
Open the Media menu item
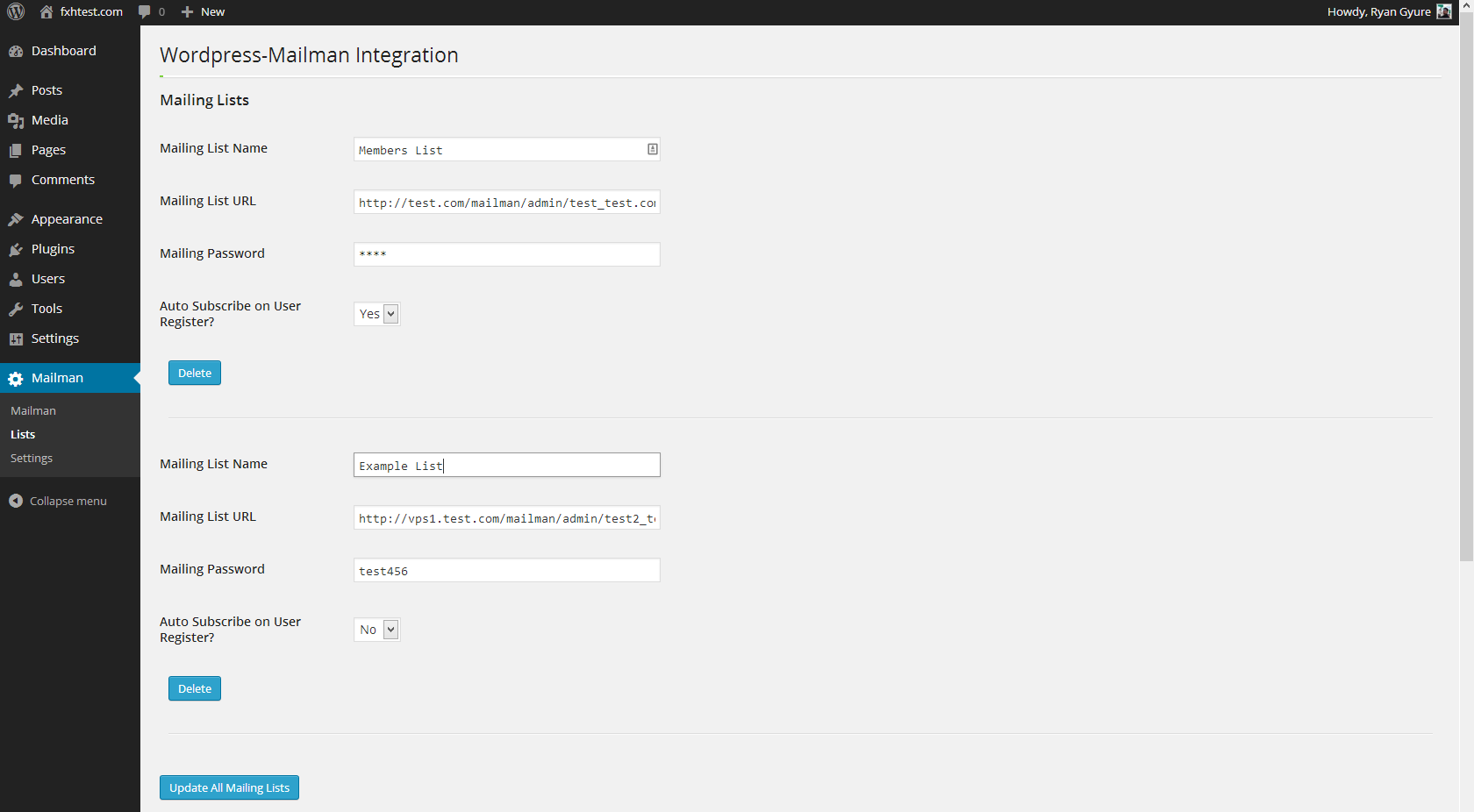point(70,120)
